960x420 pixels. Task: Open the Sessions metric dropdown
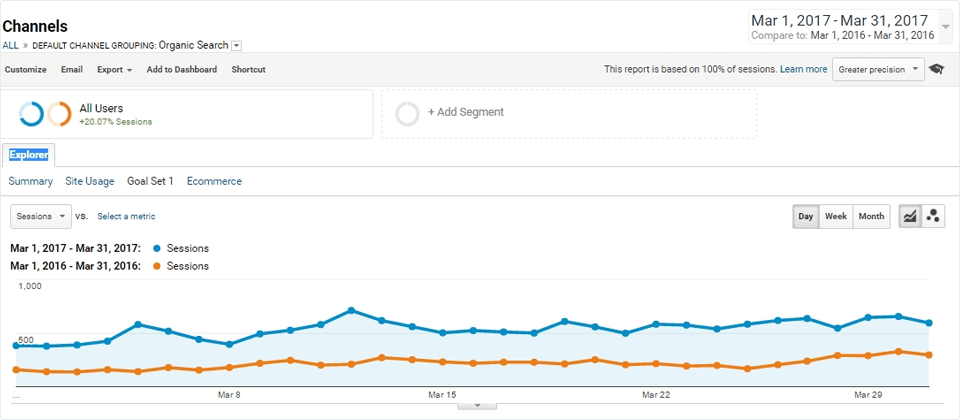(x=41, y=216)
